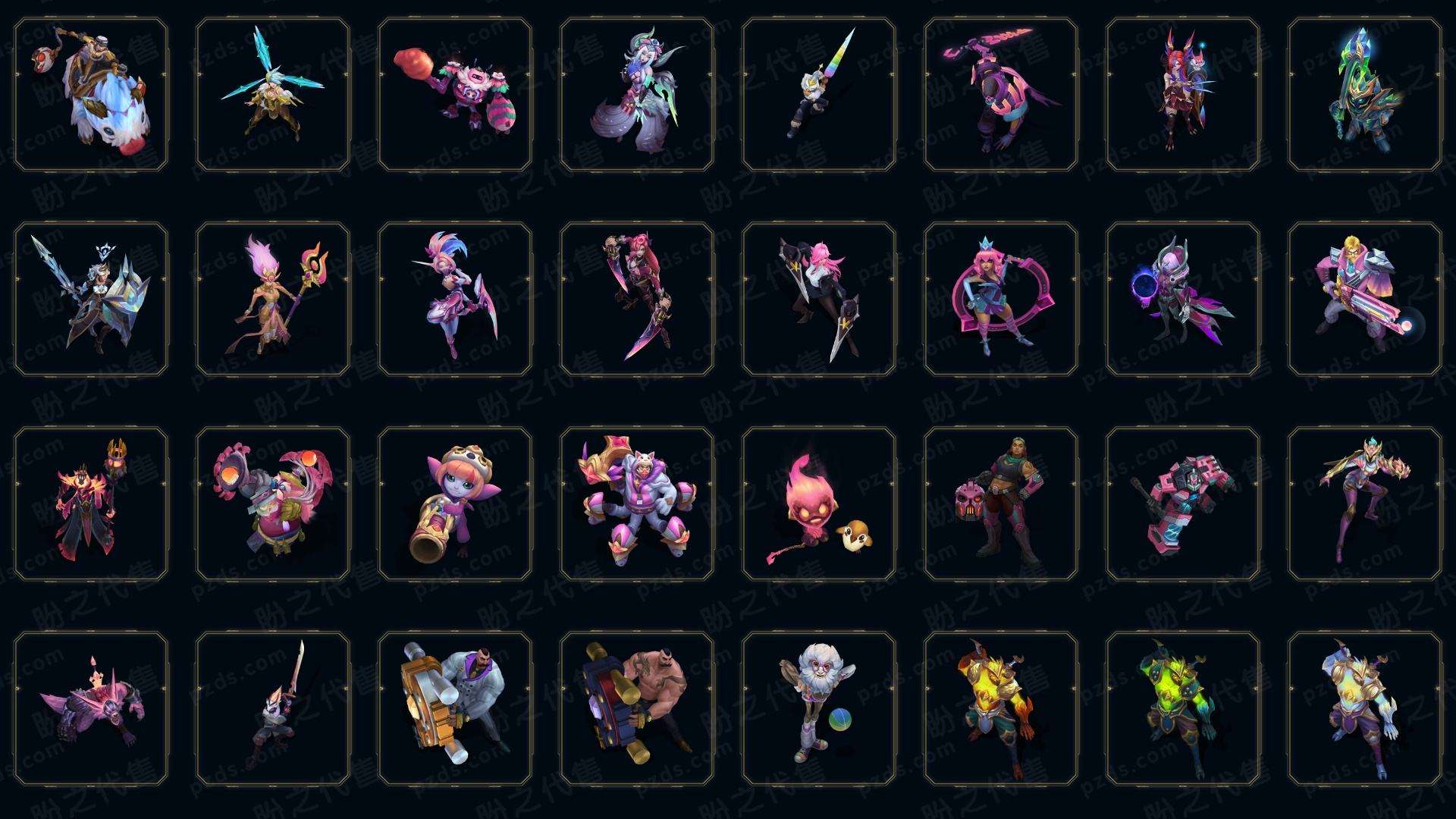Open the dark orb horned mage skin

tap(1183, 299)
